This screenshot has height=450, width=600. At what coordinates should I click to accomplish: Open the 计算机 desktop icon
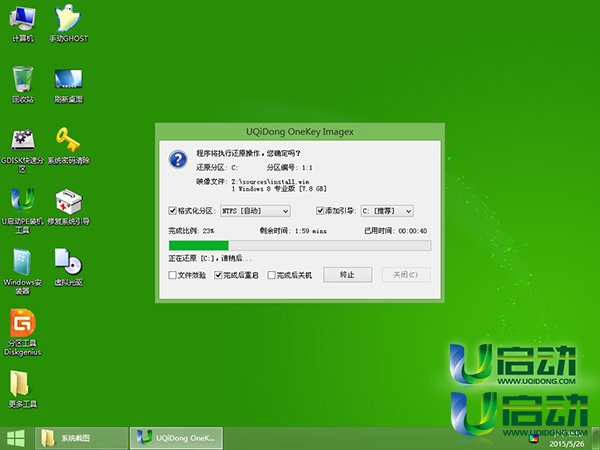(x=23, y=24)
